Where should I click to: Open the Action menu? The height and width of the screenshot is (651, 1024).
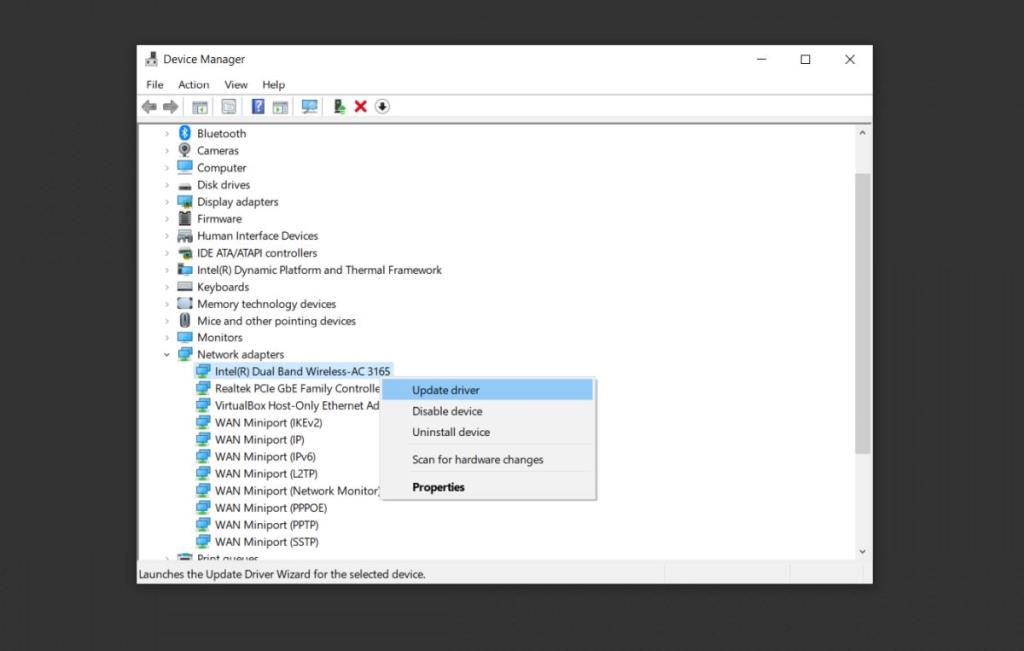[193, 84]
